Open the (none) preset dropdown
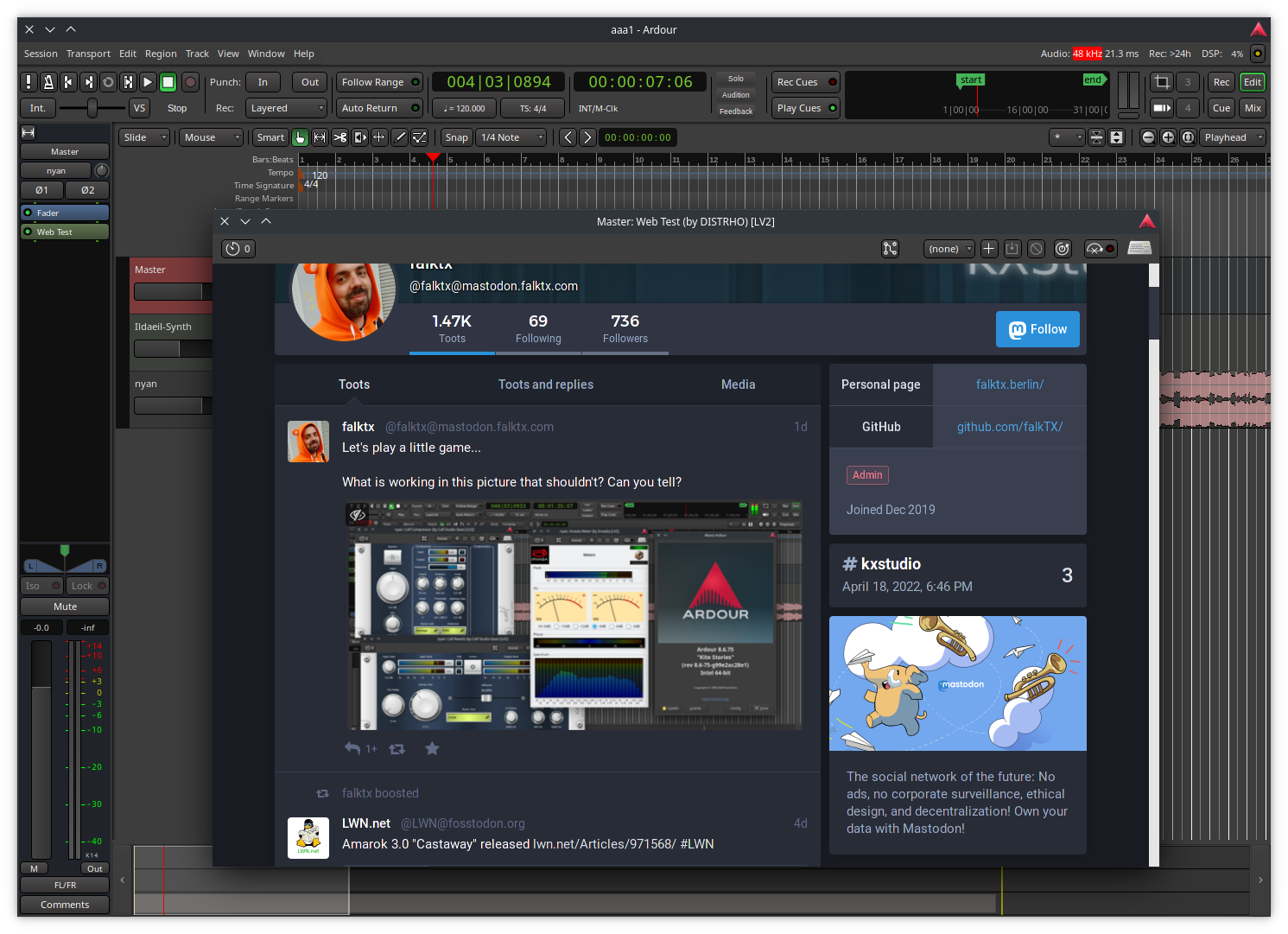The height and width of the screenshot is (934, 1288). click(x=949, y=249)
